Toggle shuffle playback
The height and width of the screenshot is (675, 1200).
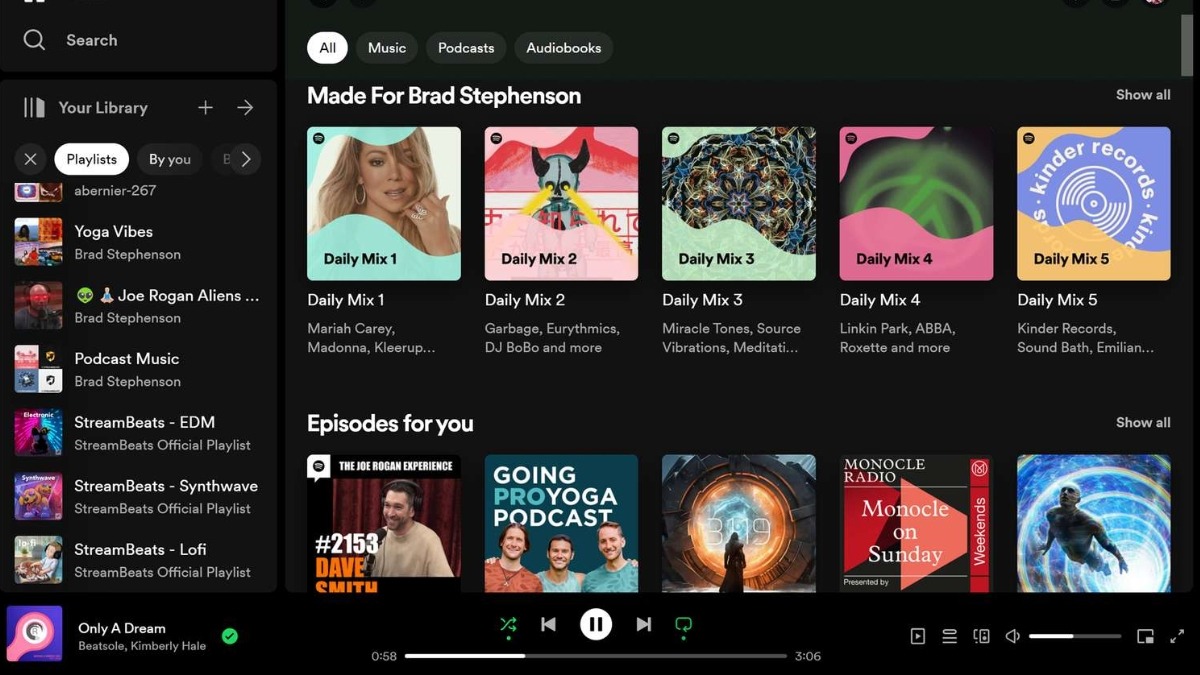pos(508,625)
